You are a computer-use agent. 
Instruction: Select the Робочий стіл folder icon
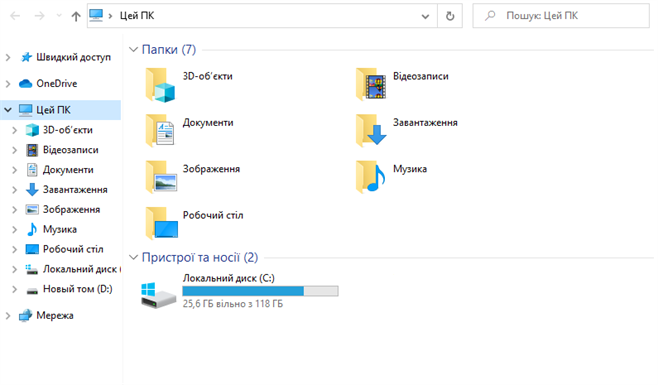161,223
